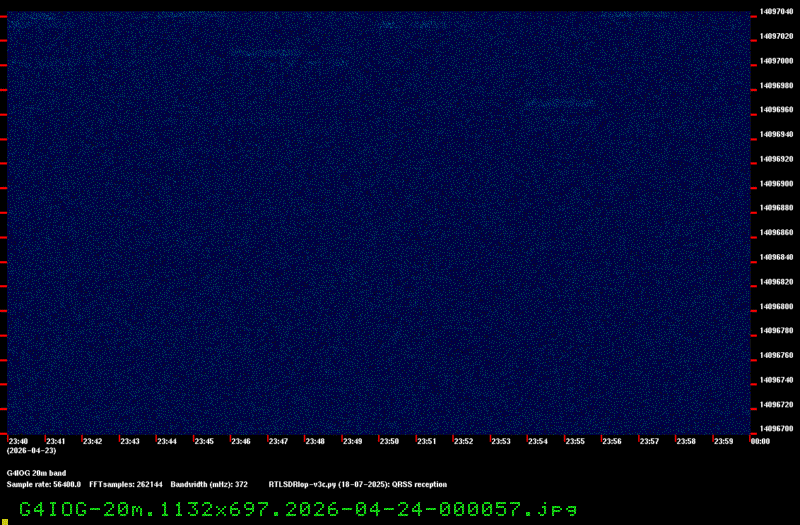Click the Bandwidth (mHz): 372 text
This screenshot has width=800, height=525.
tap(209, 484)
